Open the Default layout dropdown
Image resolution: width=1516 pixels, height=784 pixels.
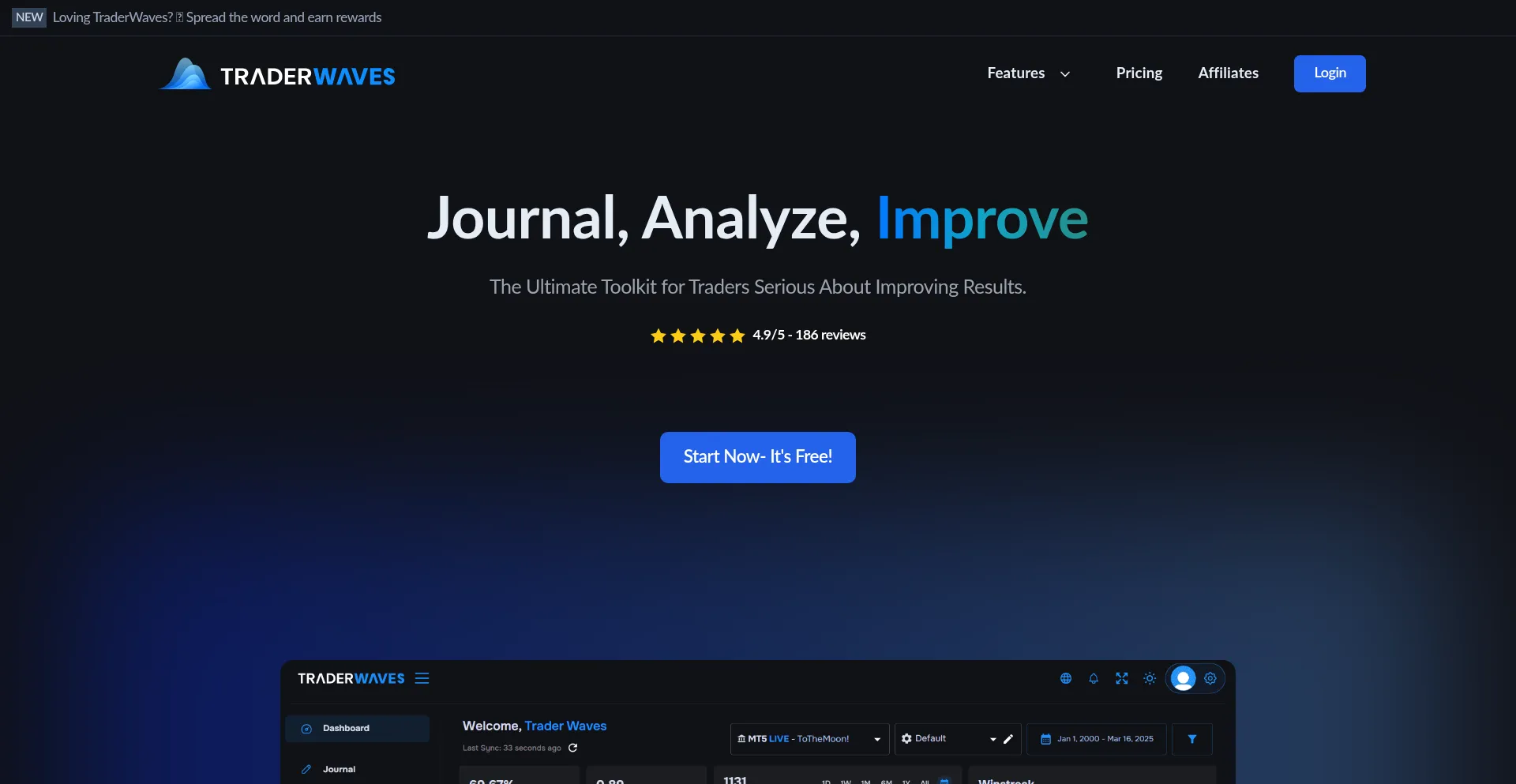948,739
